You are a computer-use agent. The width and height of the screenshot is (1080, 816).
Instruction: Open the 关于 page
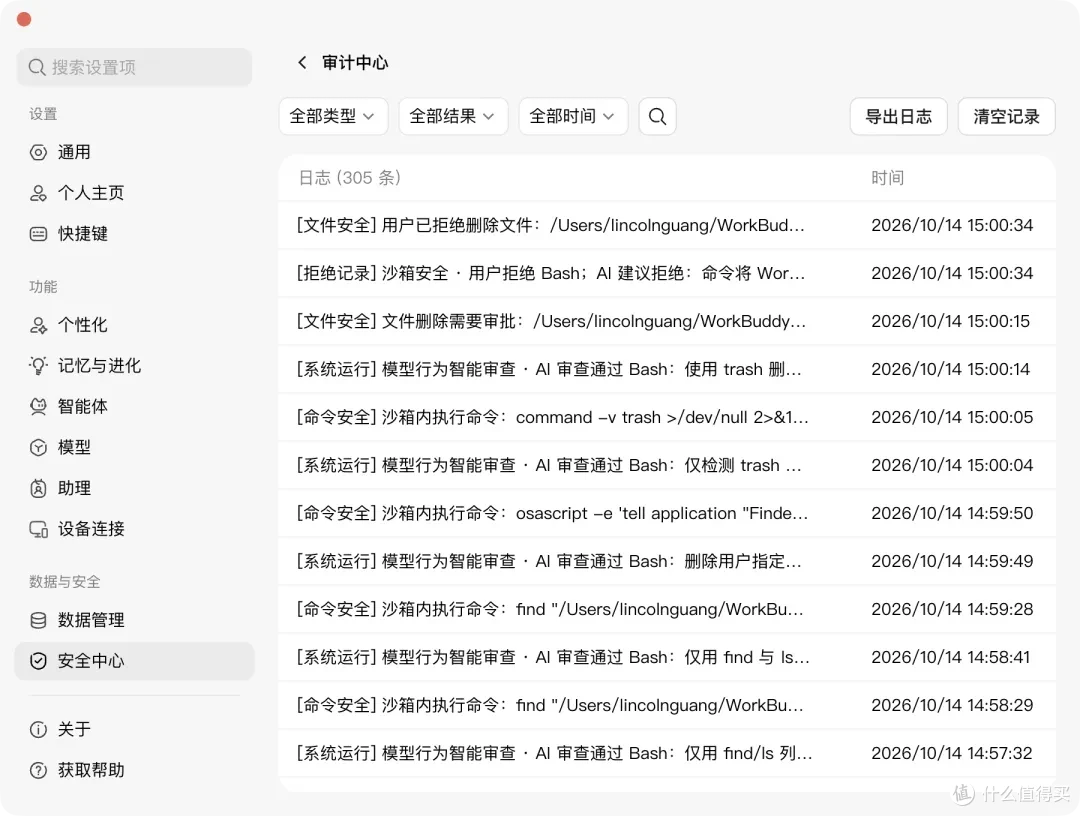pos(134,729)
